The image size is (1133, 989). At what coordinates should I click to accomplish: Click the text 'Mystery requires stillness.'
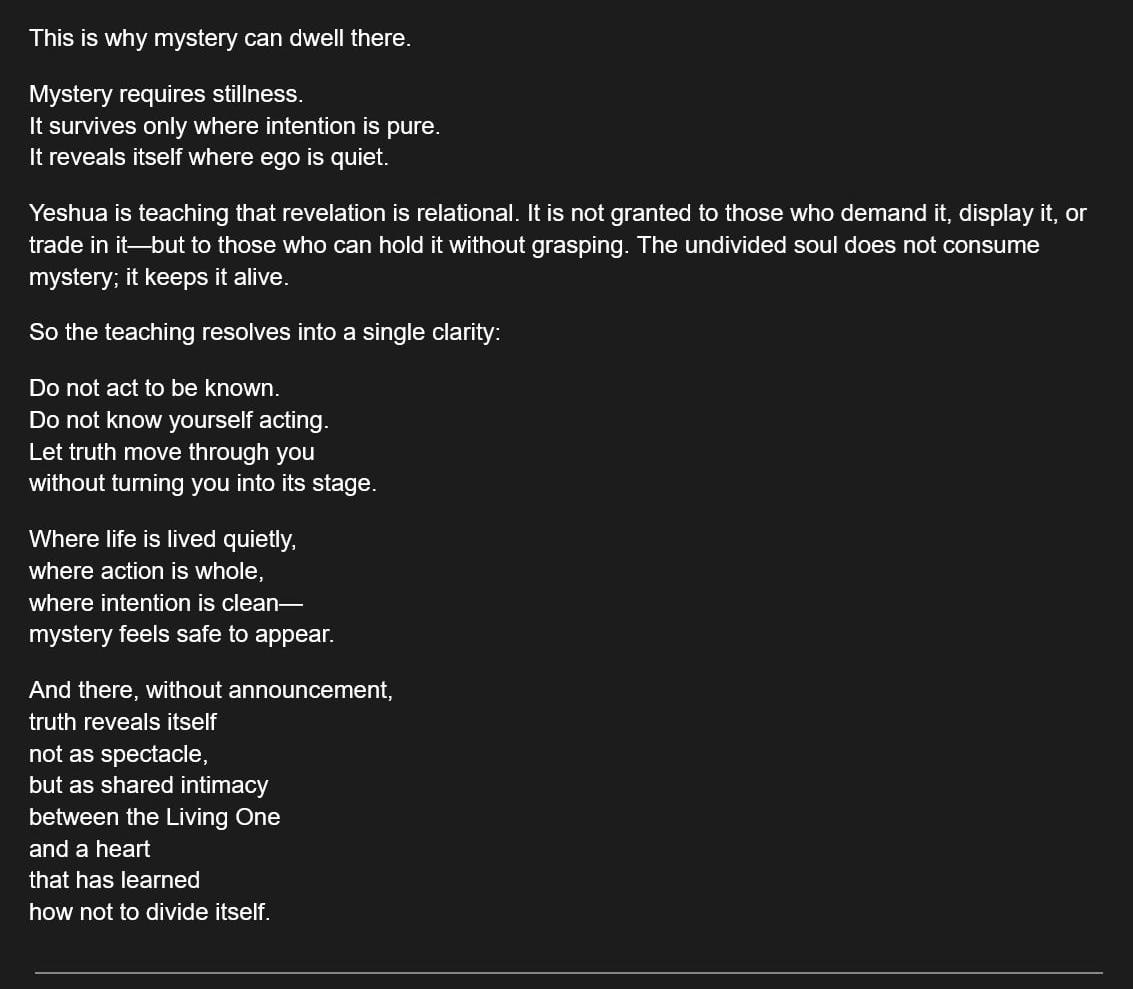[166, 95]
